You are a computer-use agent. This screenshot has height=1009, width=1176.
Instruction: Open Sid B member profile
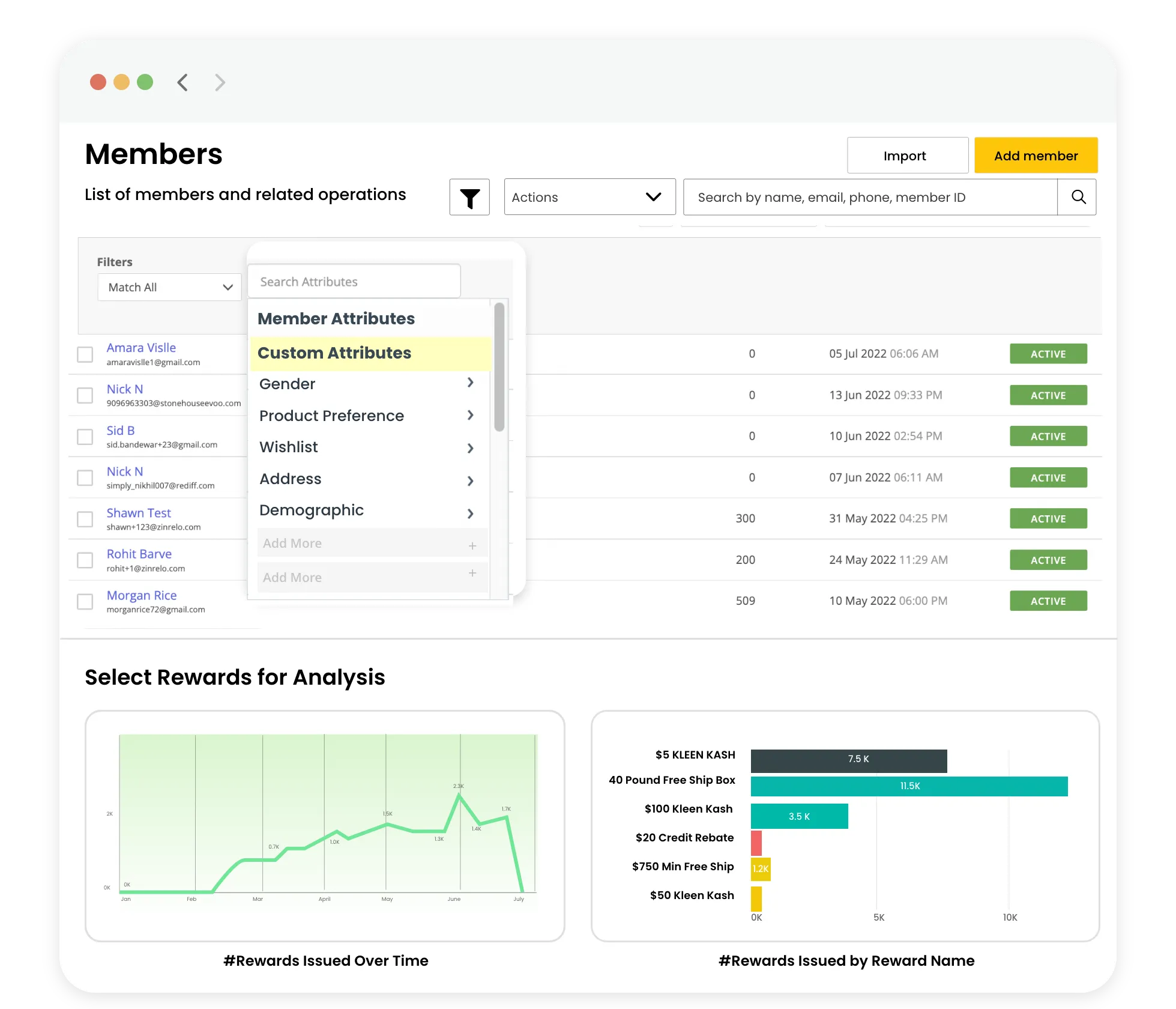[x=121, y=431]
